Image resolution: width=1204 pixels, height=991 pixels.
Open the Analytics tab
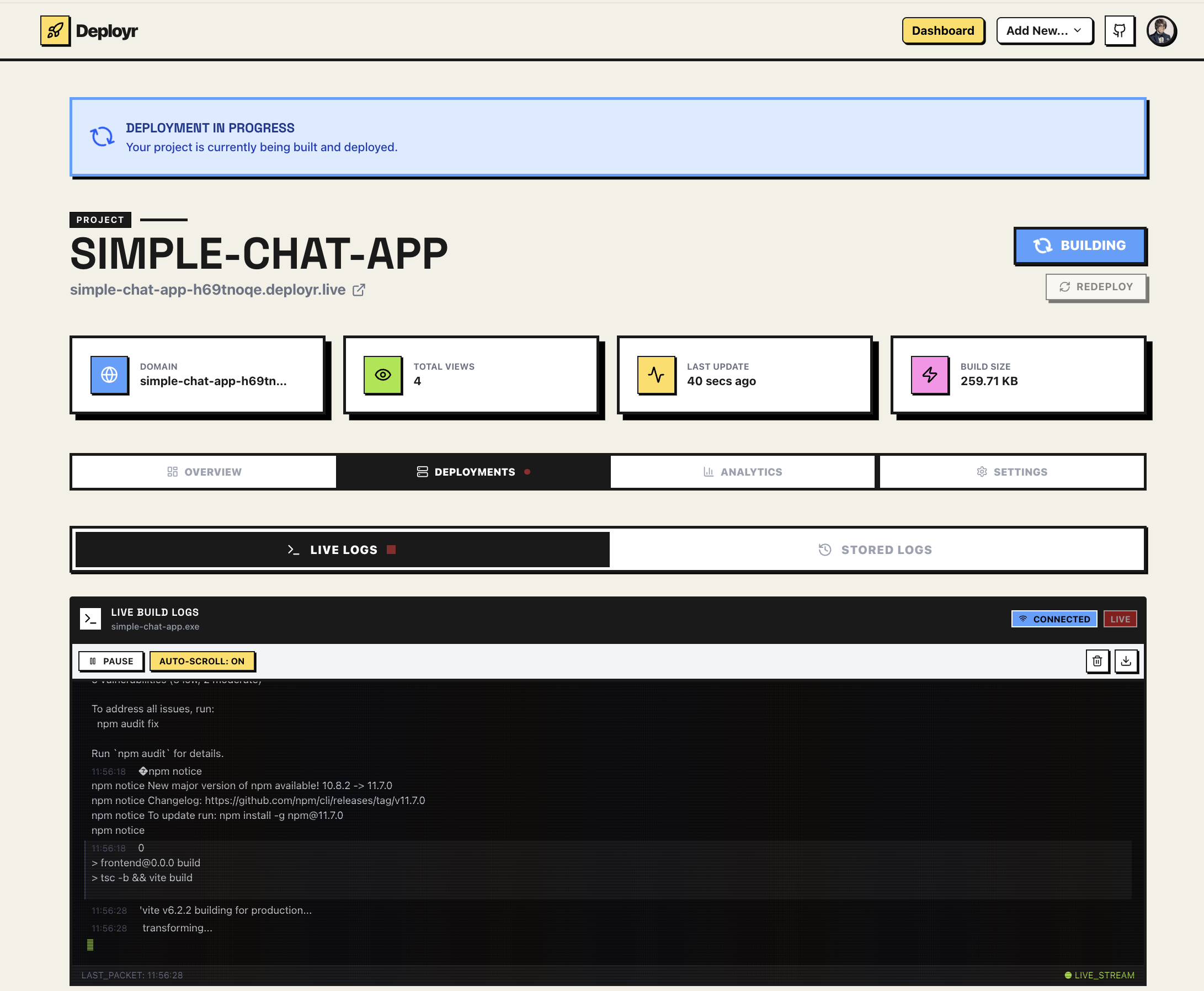pyautogui.click(x=742, y=472)
